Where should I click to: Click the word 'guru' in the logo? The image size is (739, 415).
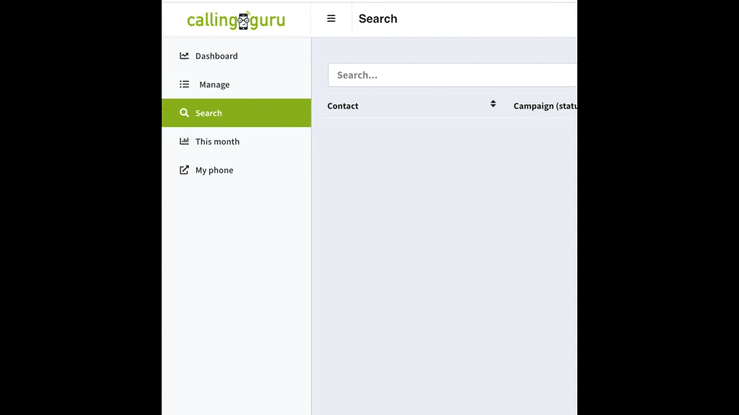point(268,21)
